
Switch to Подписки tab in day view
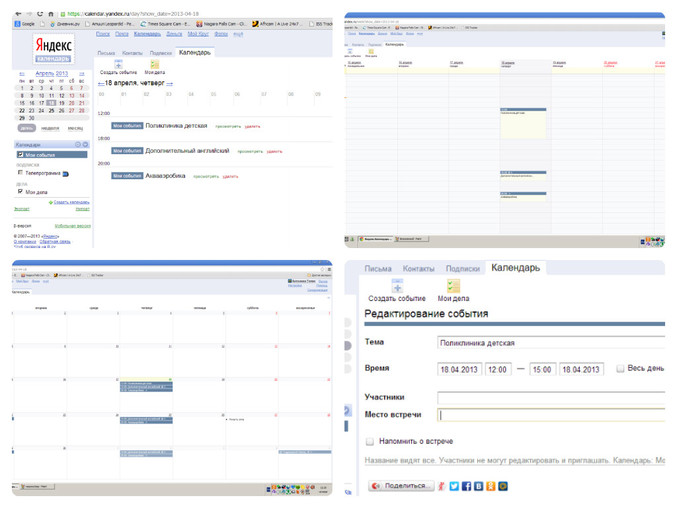click(x=161, y=53)
